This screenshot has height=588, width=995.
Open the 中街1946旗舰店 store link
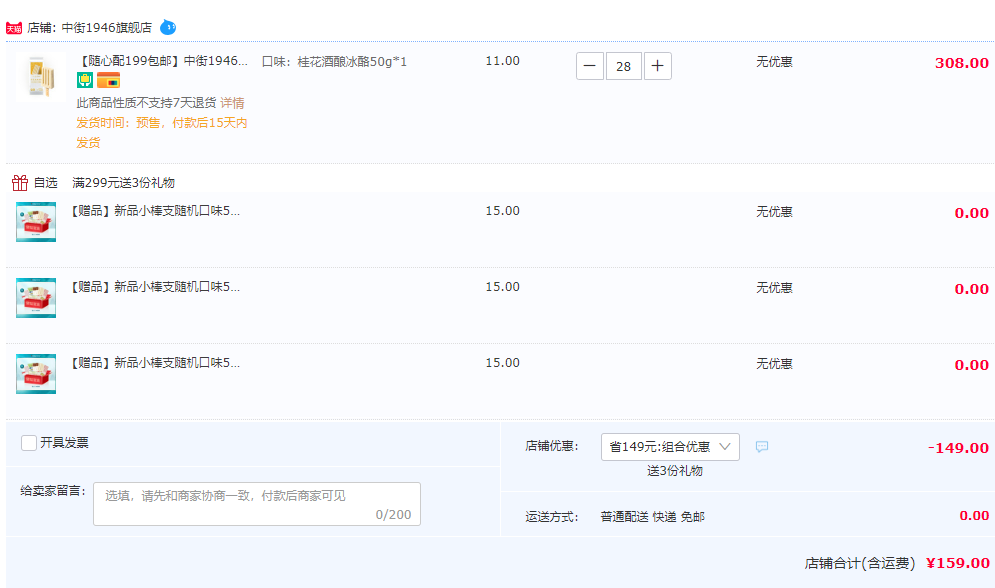tap(107, 28)
